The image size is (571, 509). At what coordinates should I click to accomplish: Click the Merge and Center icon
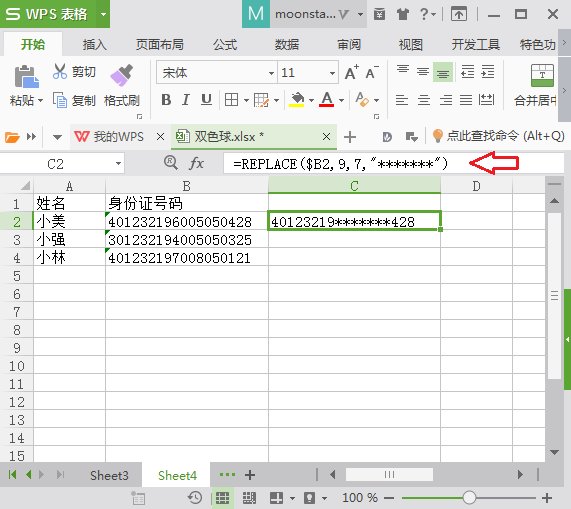pos(542,75)
